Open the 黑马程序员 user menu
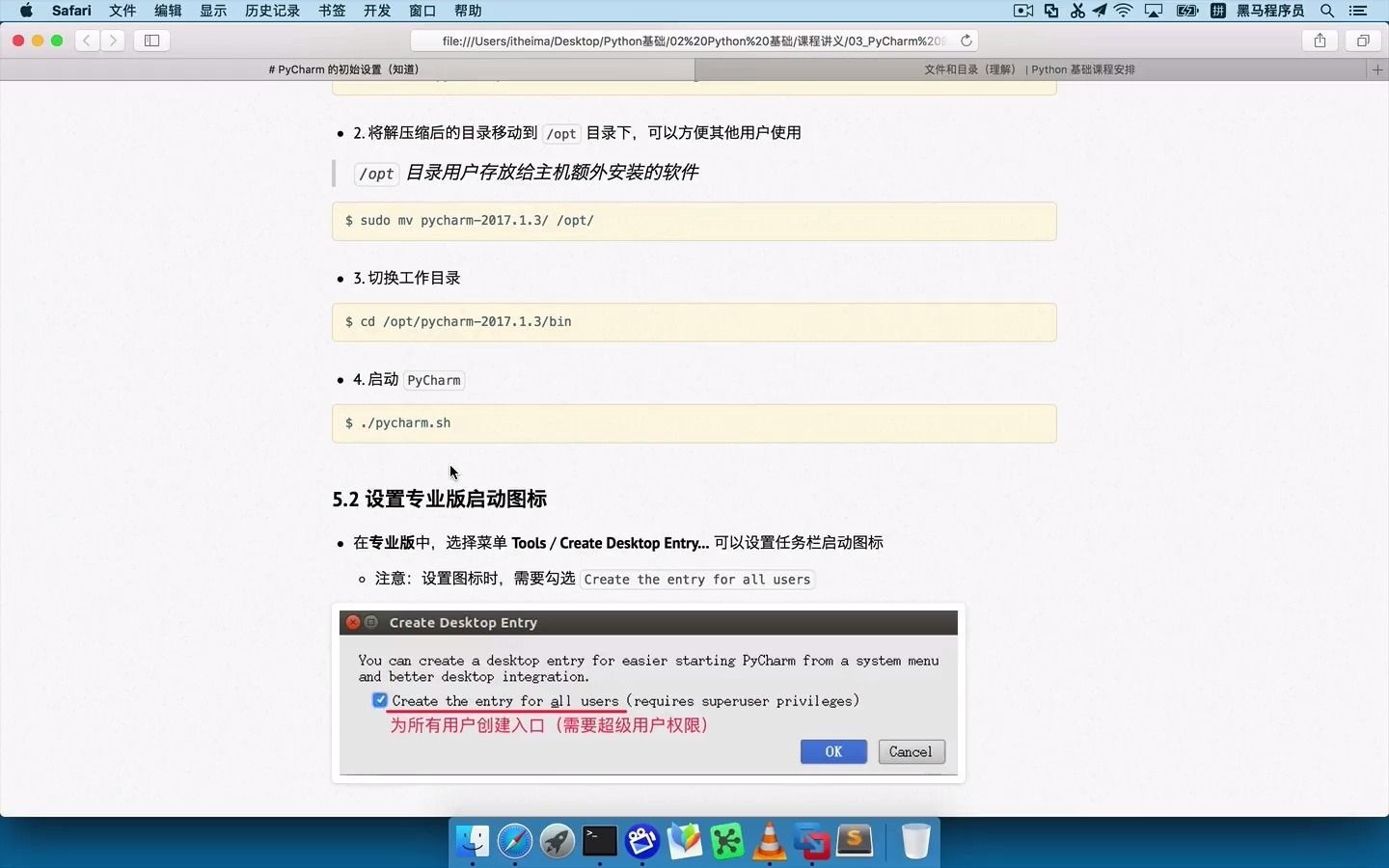This screenshot has width=1389, height=868. pyautogui.click(x=1270, y=11)
